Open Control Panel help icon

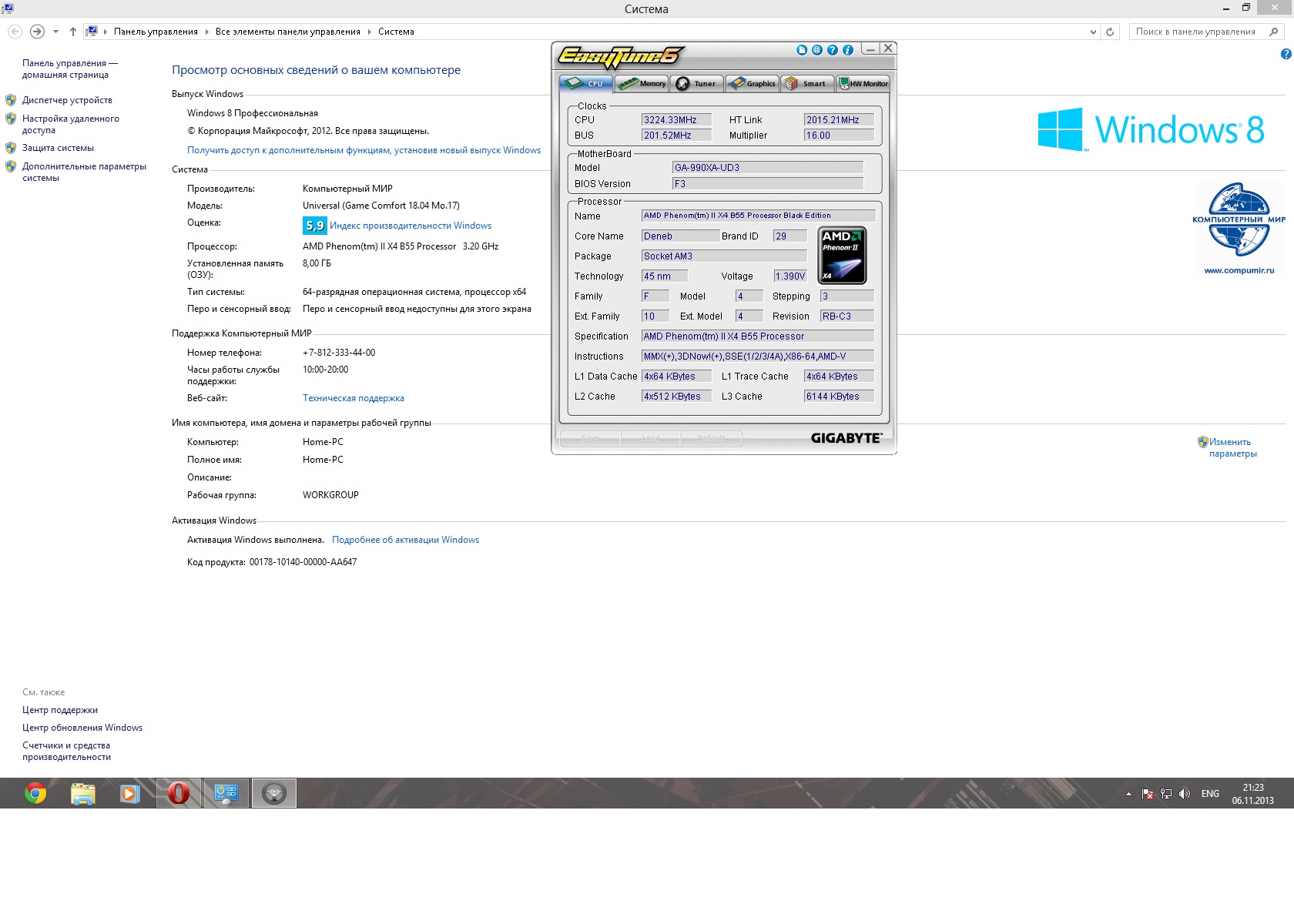point(1286,54)
